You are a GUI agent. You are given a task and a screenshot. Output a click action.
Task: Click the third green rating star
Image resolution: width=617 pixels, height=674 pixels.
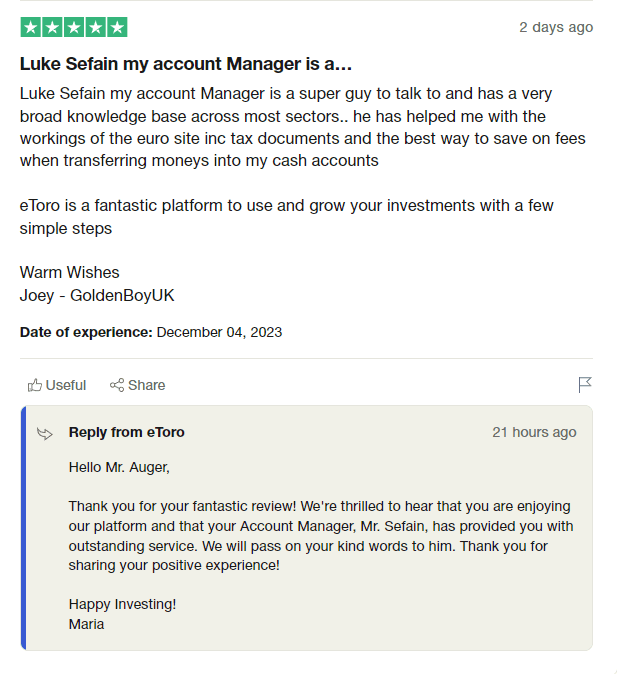coord(74,27)
